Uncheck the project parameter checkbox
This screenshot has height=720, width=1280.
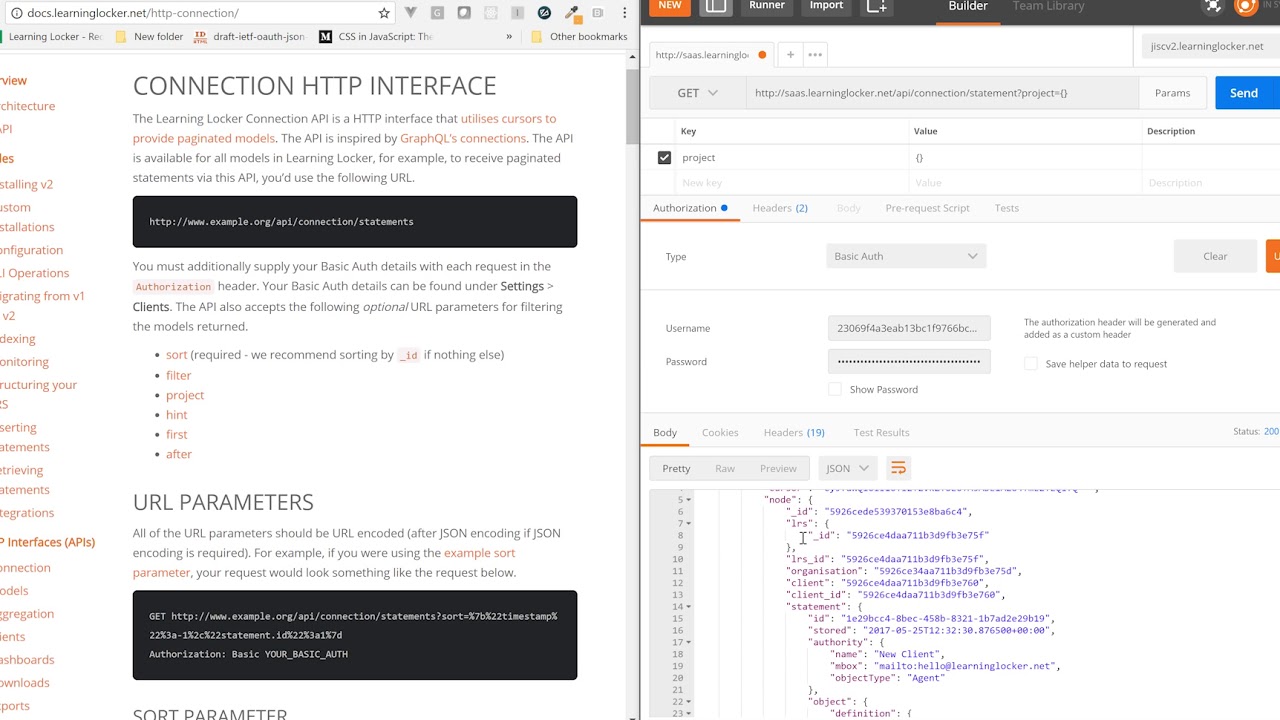(x=664, y=157)
